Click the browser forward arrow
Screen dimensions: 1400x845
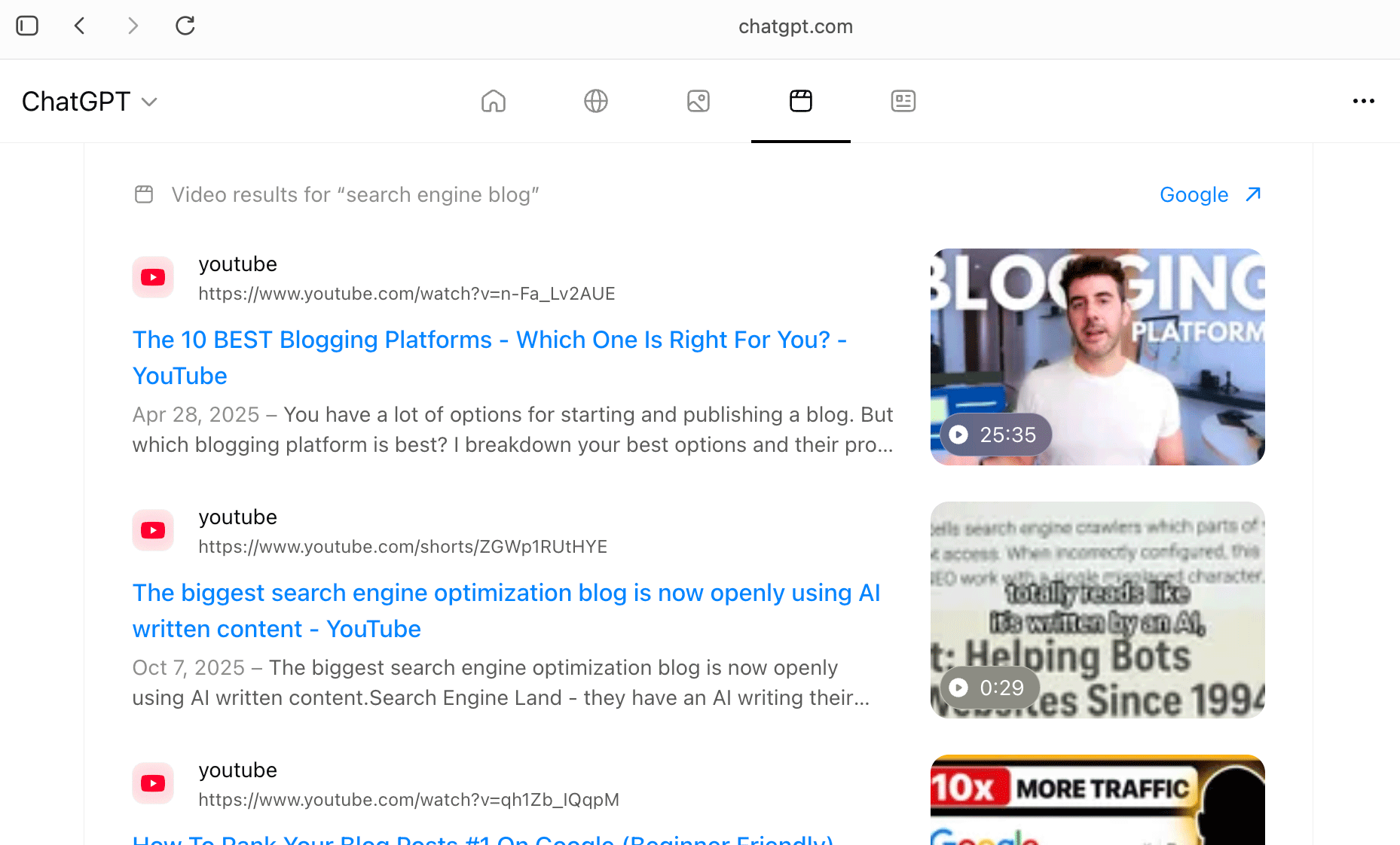coord(133,26)
